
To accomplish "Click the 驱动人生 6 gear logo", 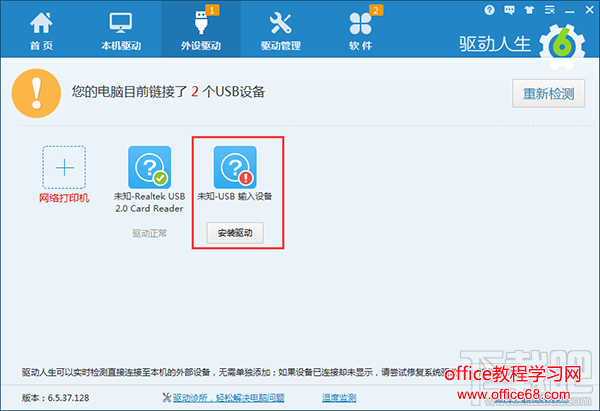I will (x=562, y=47).
